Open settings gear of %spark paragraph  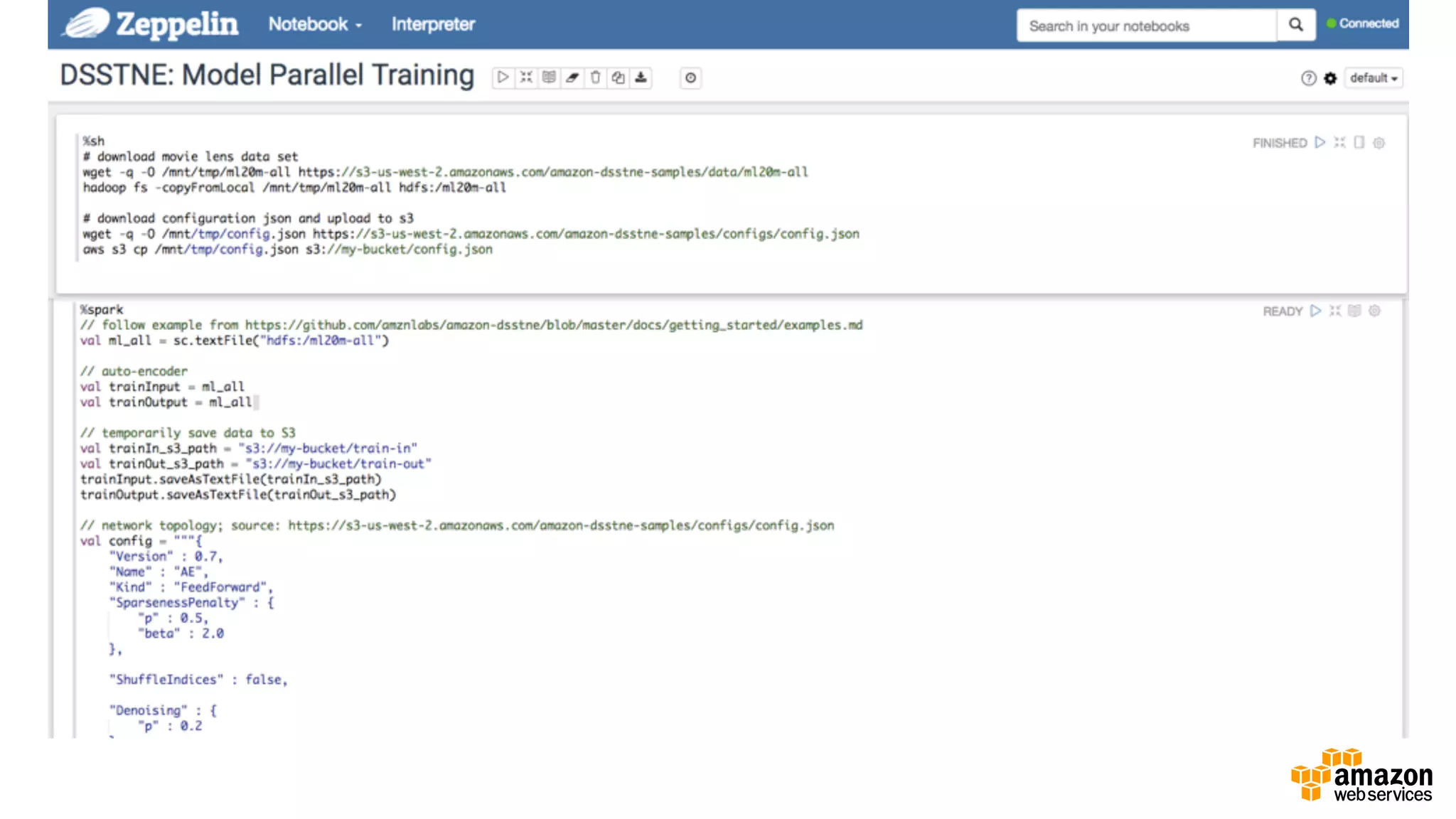[x=1374, y=311]
